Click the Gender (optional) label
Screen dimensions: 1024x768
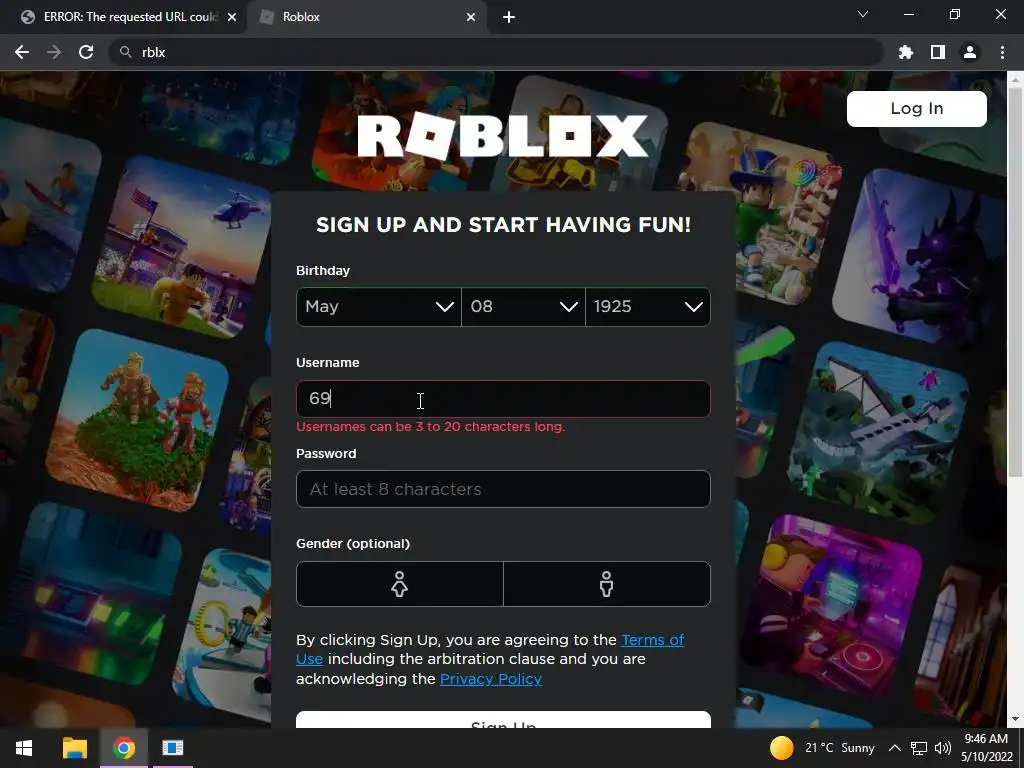click(353, 543)
